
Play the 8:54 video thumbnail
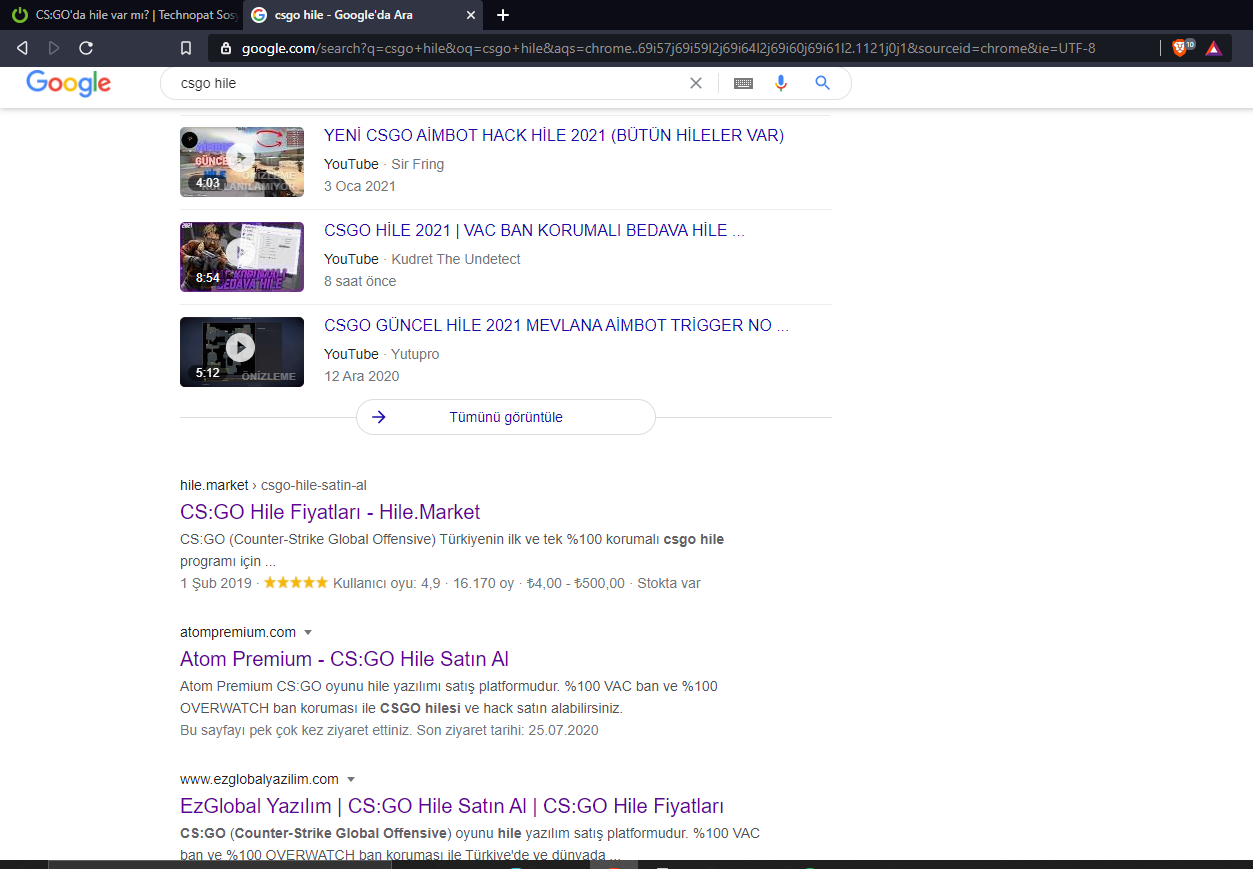tap(242, 257)
